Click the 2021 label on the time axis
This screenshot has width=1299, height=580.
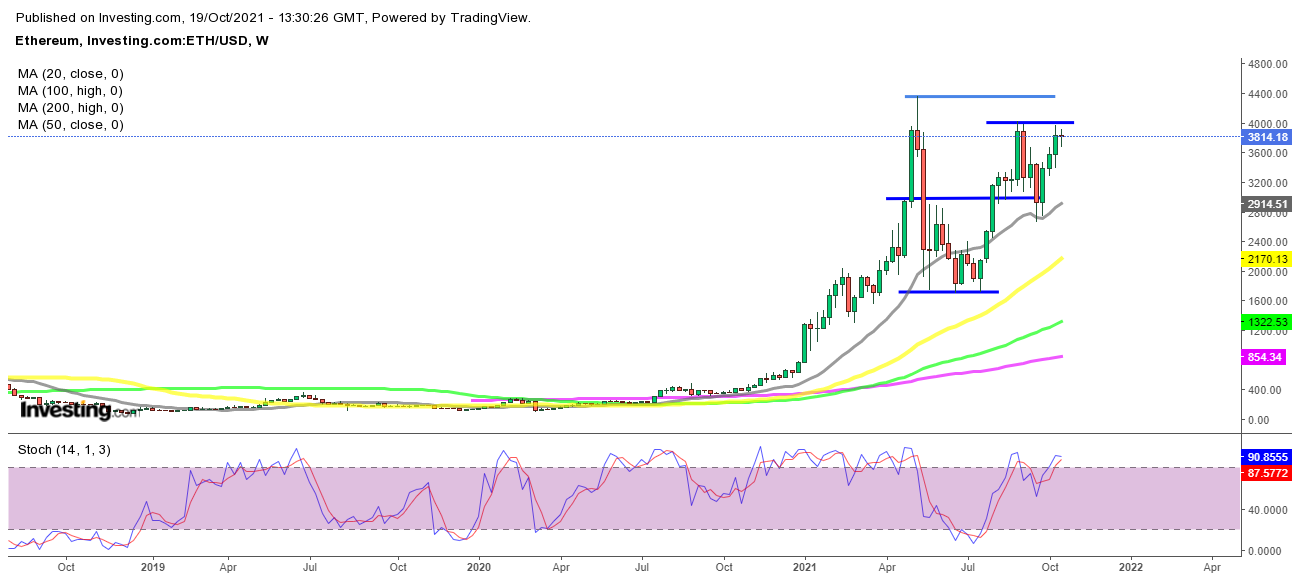(806, 566)
